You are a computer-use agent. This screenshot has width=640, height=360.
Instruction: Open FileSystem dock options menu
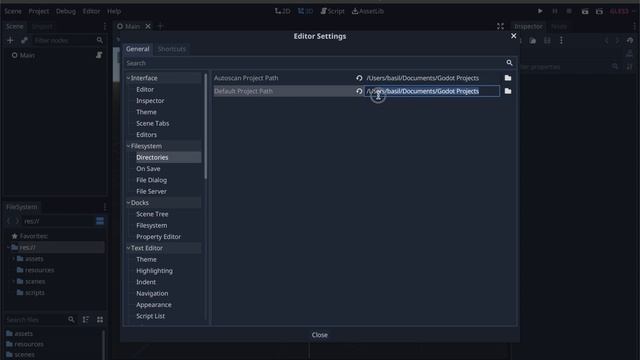pyautogui.click(x=105, y=207)
